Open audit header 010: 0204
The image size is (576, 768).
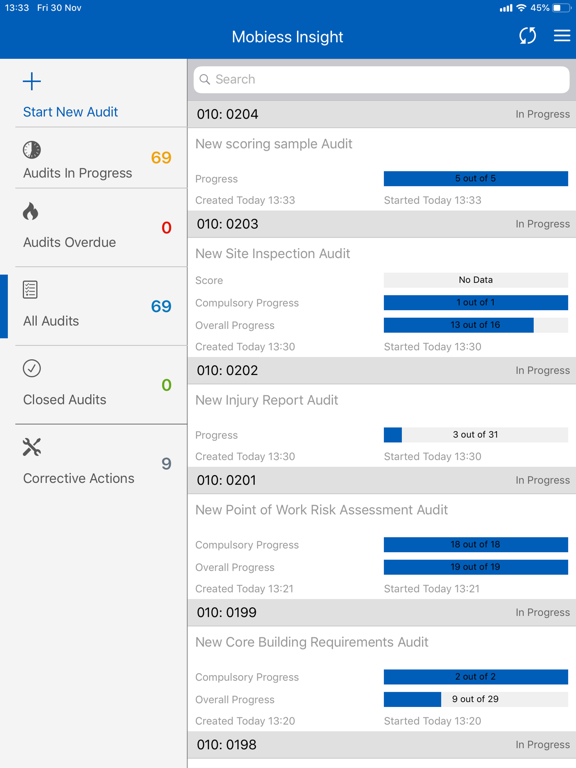point(382,114)
